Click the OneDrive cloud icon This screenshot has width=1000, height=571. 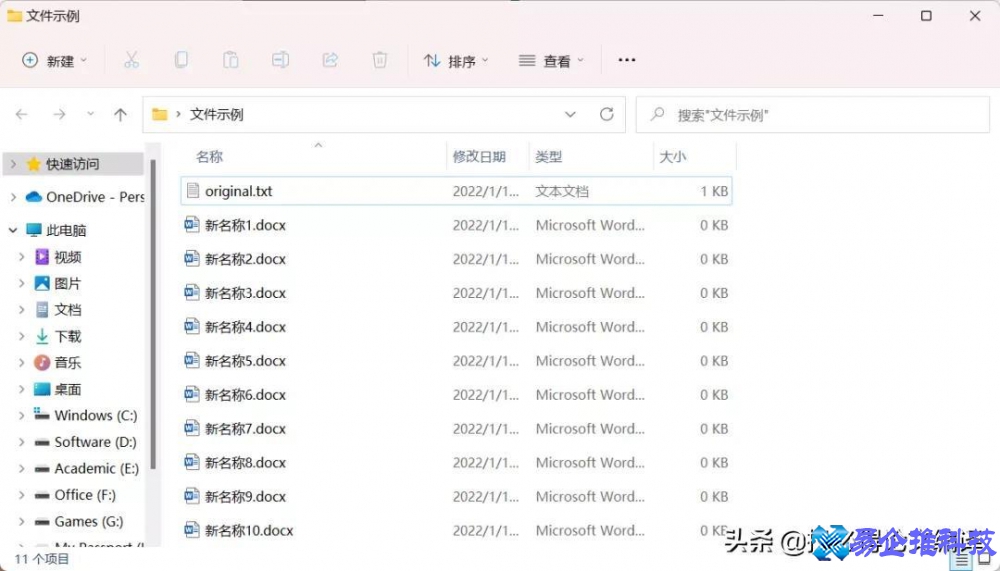click(34, 197)
